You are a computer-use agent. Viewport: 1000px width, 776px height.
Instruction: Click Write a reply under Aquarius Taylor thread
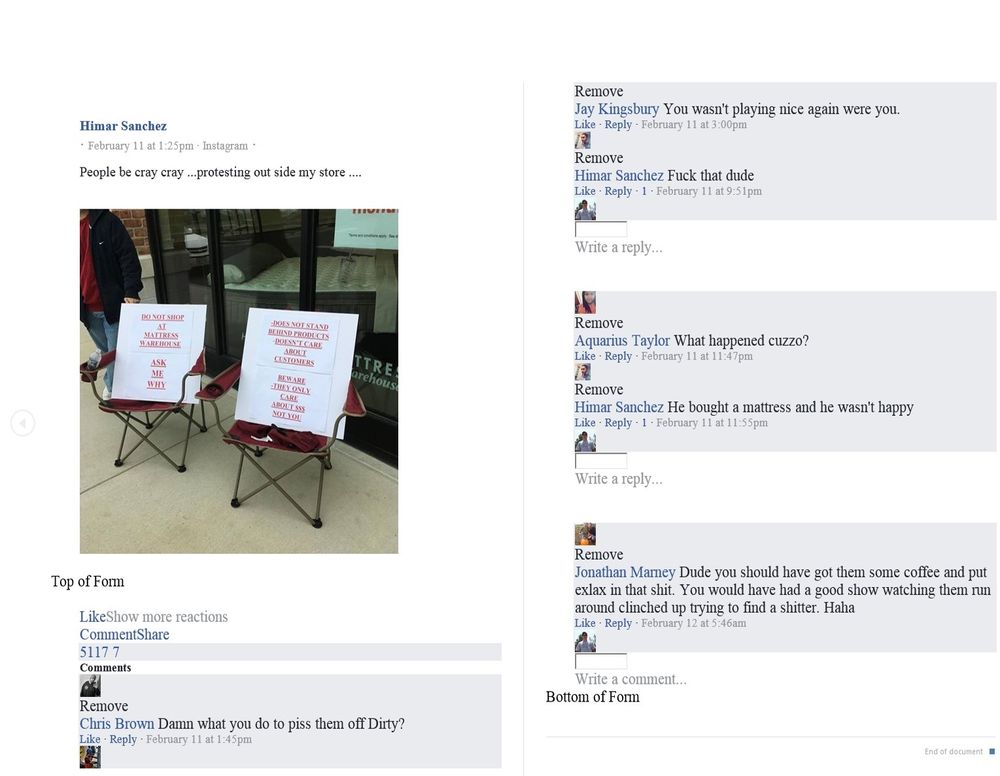pos(619,479)
